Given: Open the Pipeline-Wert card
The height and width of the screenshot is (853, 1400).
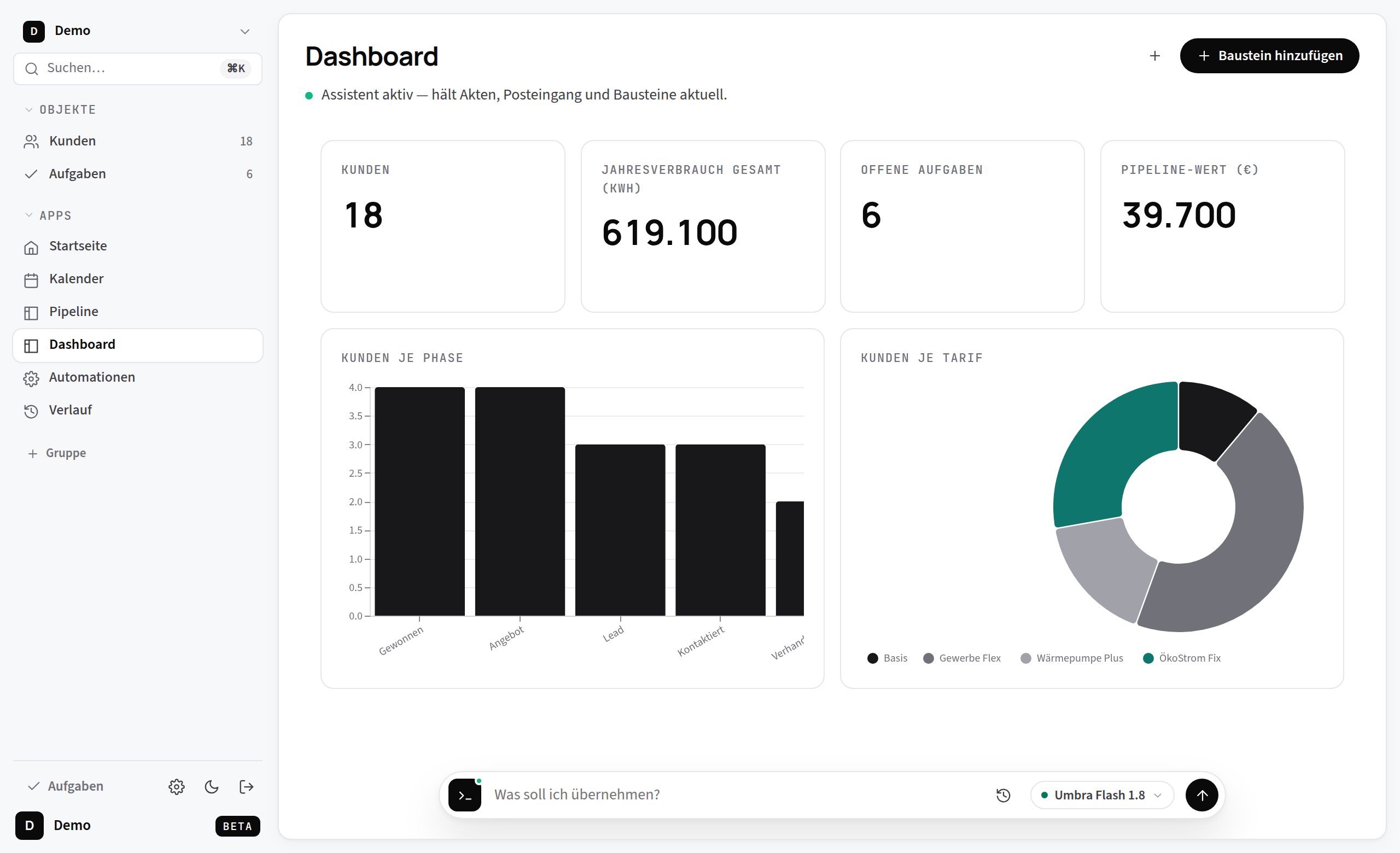Looking at the screenshot, I should 1223,226.
